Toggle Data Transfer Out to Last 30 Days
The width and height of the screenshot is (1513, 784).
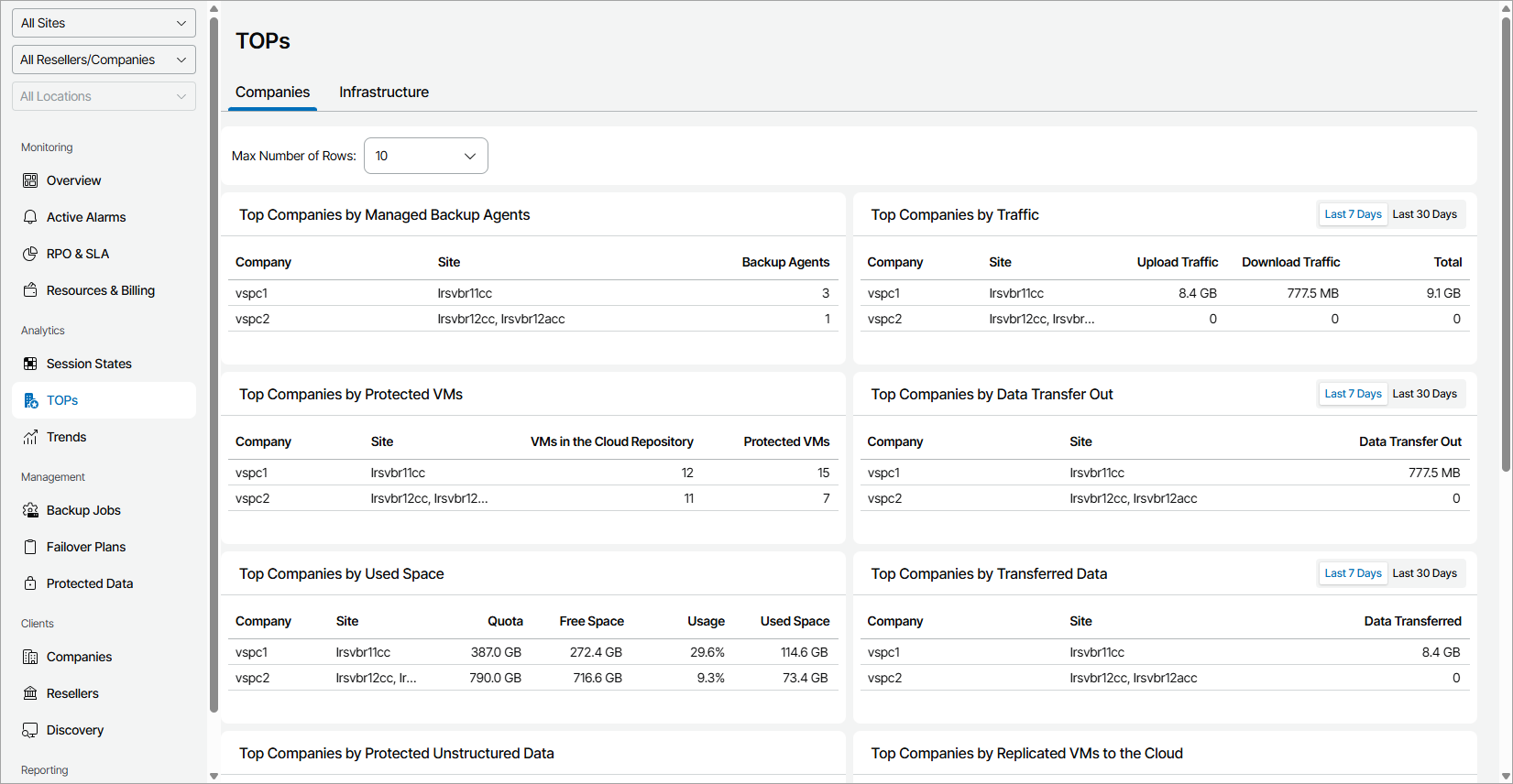[x=1424, y=394]
